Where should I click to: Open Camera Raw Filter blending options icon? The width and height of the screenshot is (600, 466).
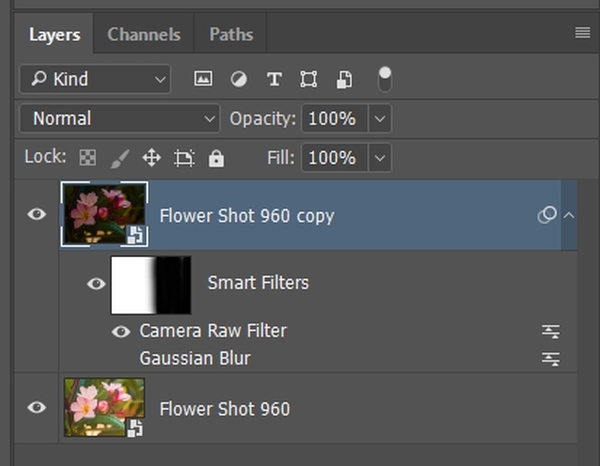pyautogui.click(x=550, y=331)
